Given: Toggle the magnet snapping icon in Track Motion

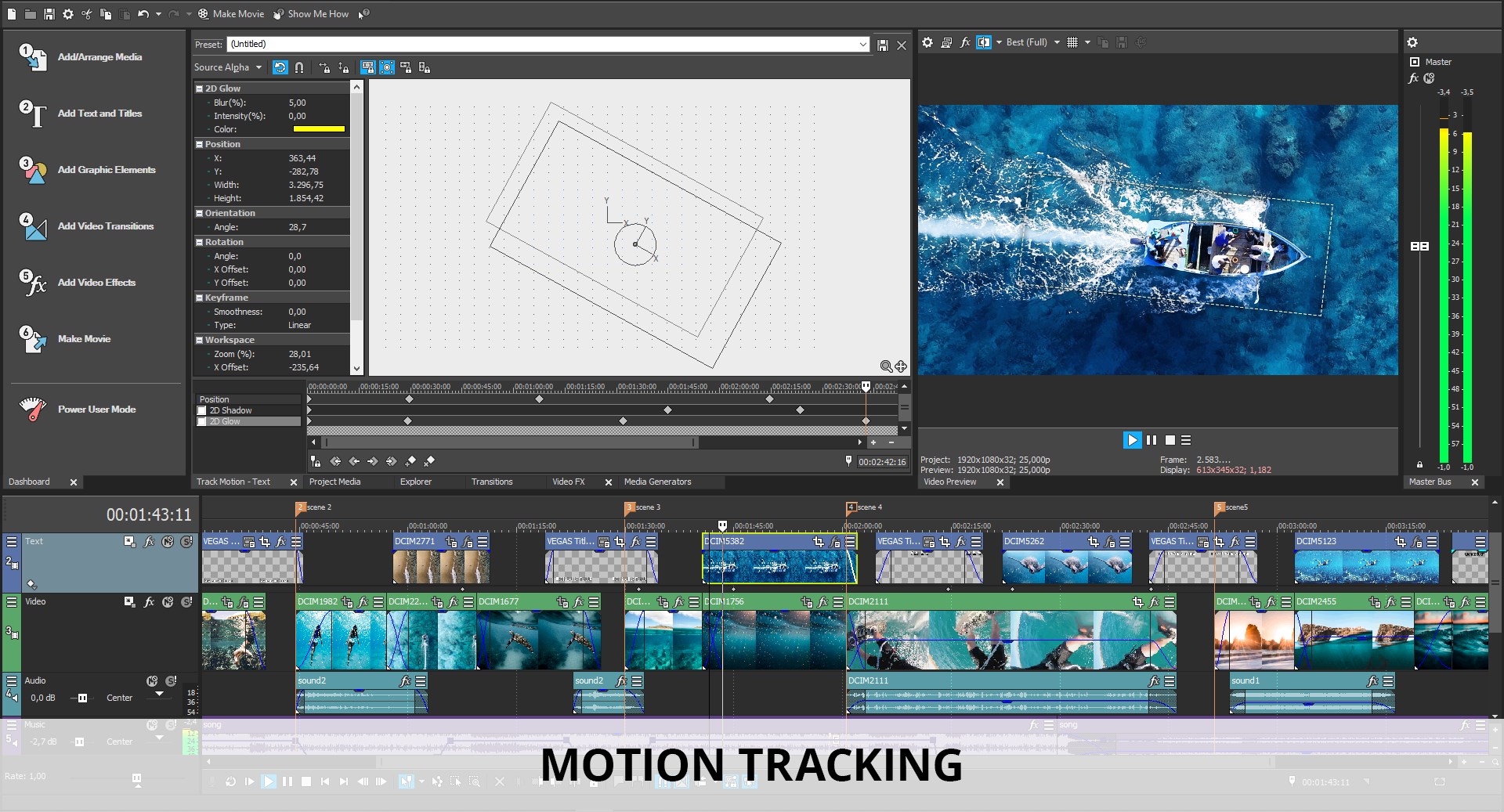Looking at the screenshot, I should point(299,68).
